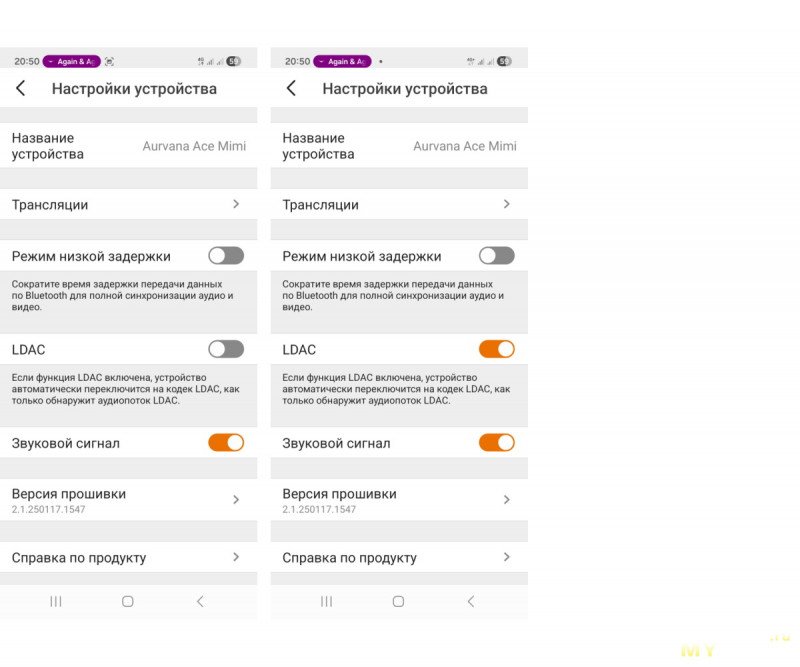Image resolution: width=800 pixels, height=667 pixels.
Task: Tap back button on left phone navigation bar
Action: pyautogui.click(x=200, y=602)
